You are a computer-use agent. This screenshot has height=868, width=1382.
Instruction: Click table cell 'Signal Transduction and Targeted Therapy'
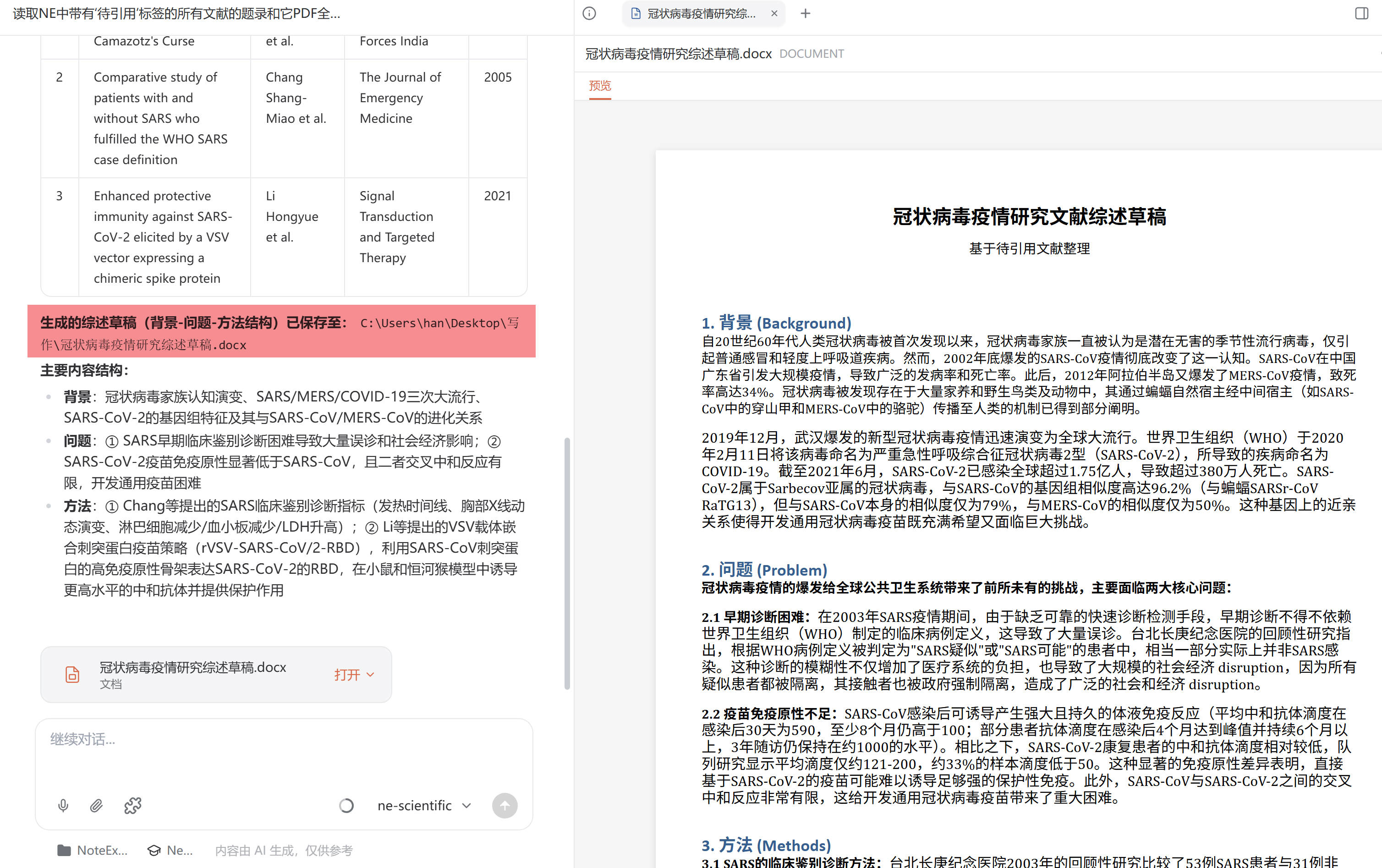tap(406, 237)
